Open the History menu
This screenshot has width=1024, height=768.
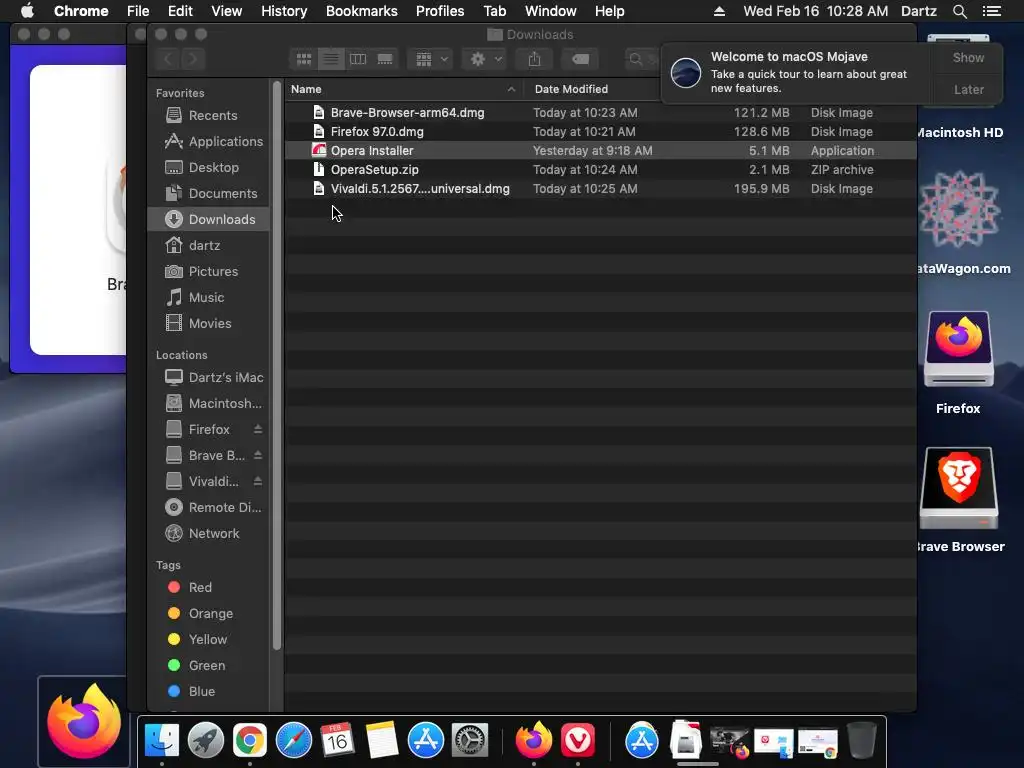click(x=284, y=11)
